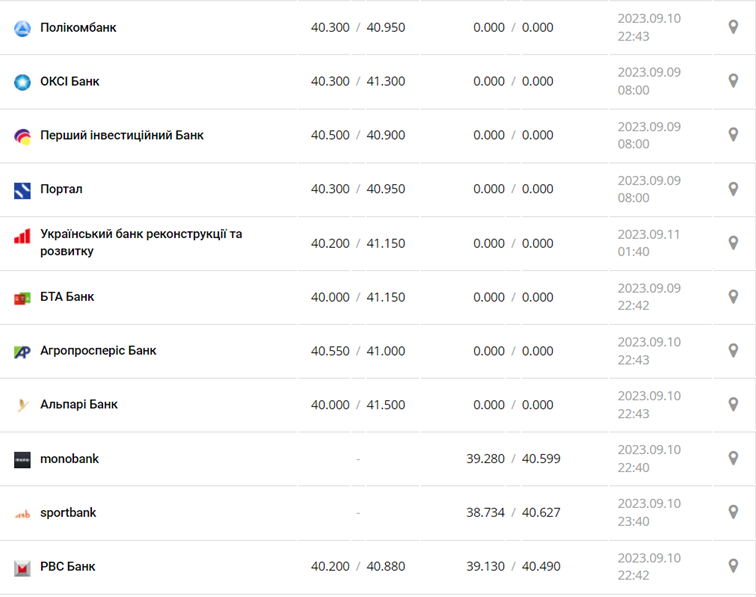Viewport: 756px width, 597px height.
Task: Click the Альпарі Банк logo icon
Action: click(x=22, y=406)
